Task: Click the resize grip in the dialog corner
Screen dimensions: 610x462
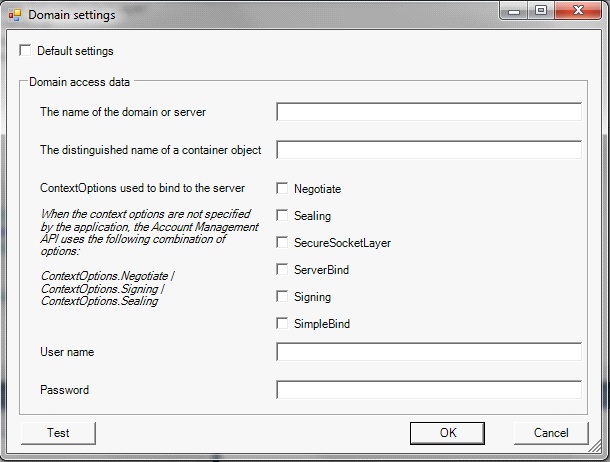Action: click(596, 446)
